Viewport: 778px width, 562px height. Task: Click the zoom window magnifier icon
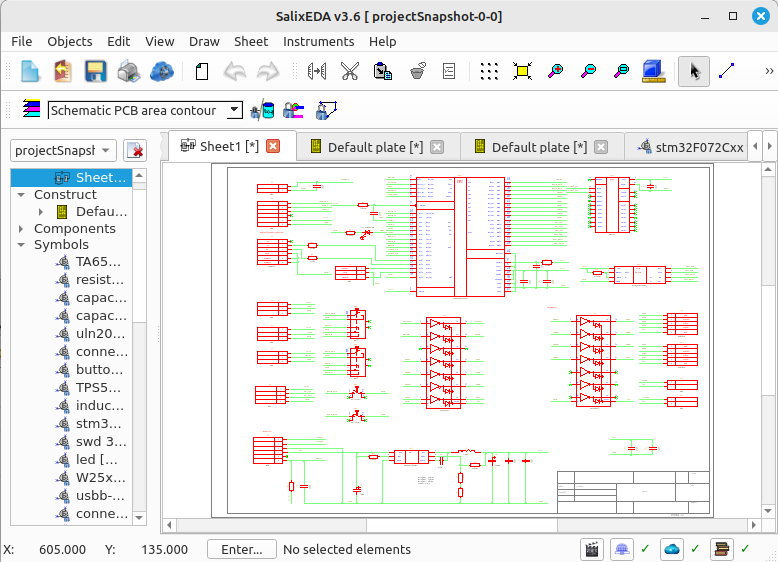tap(621, 71)
